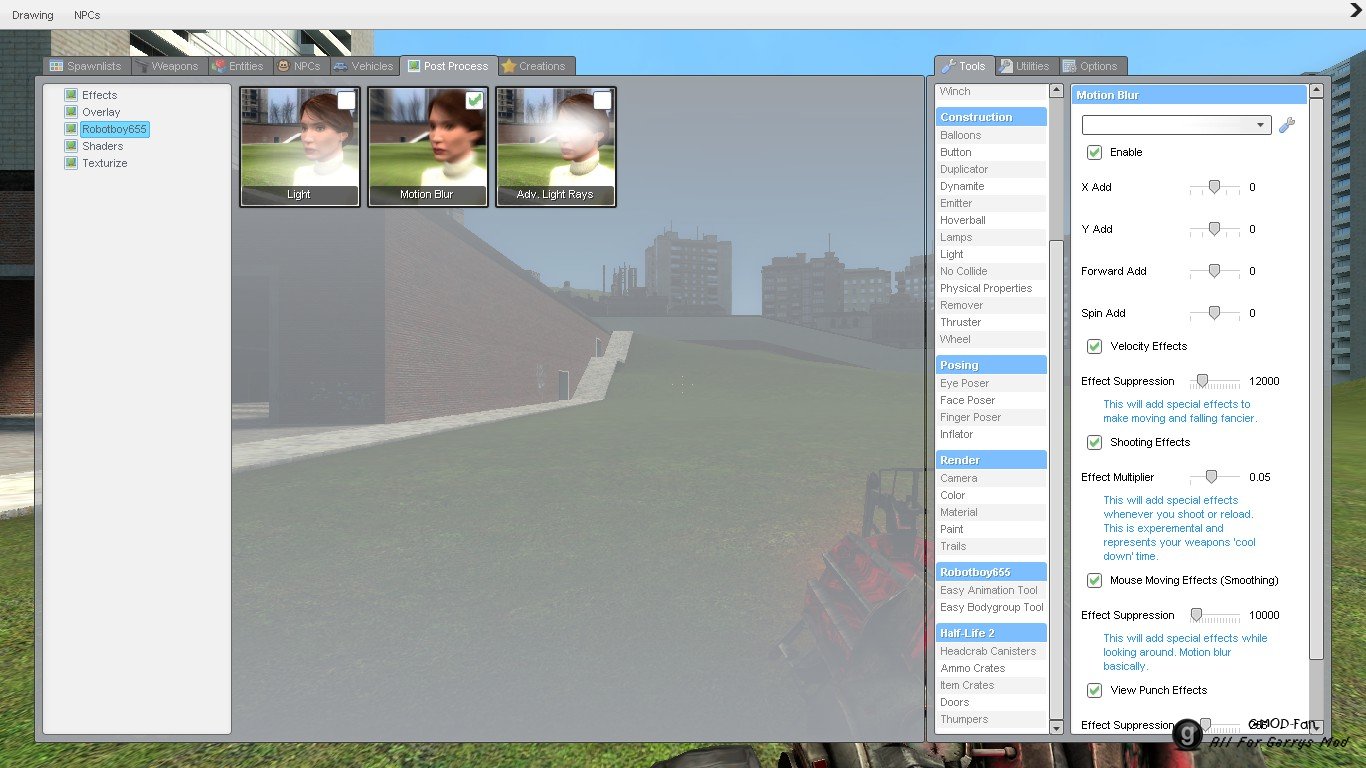Select the Winch tool
1366x768 pixels.
991,91
